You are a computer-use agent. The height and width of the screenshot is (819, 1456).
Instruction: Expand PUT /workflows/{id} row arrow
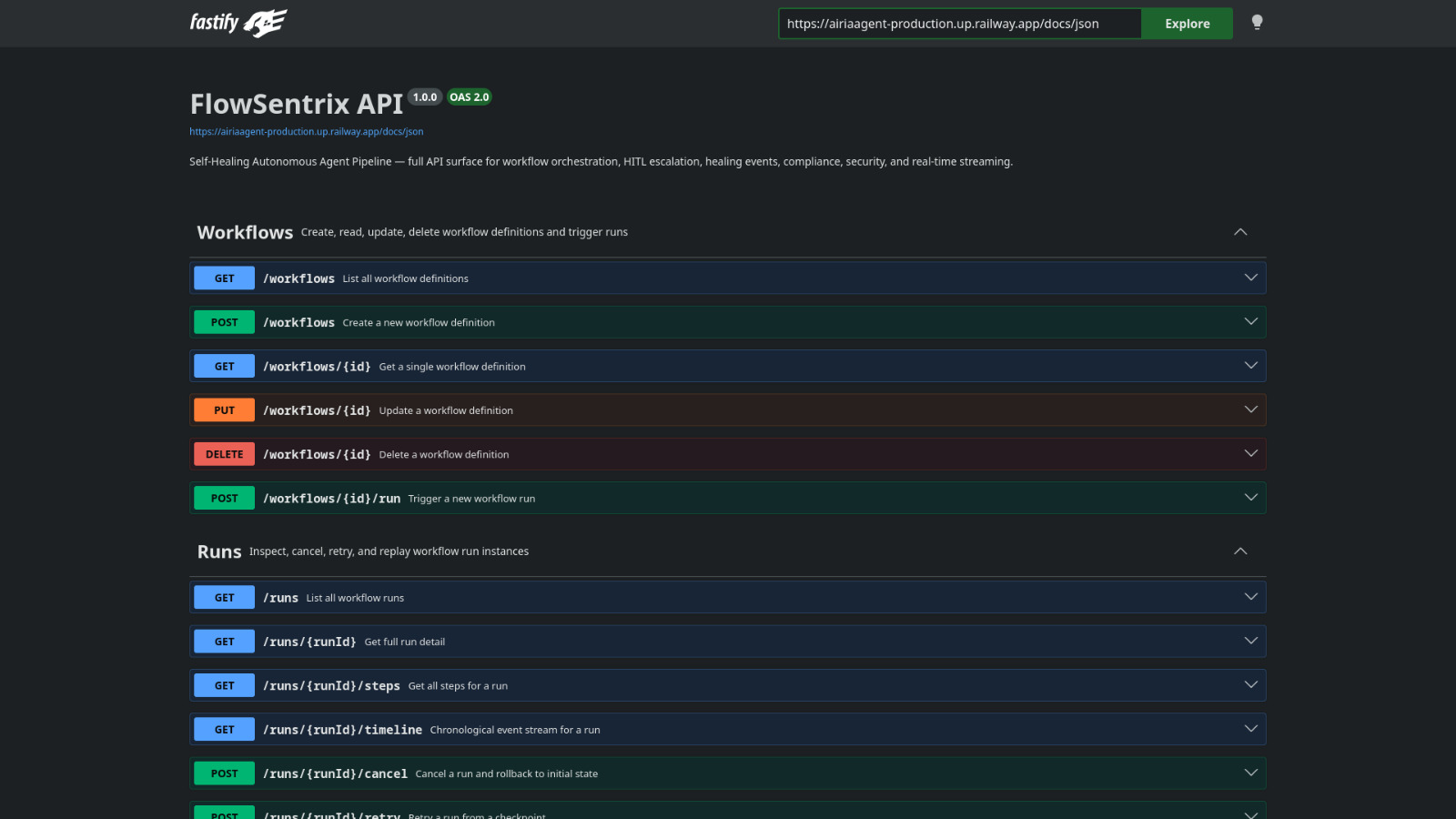pos(1251,409)
